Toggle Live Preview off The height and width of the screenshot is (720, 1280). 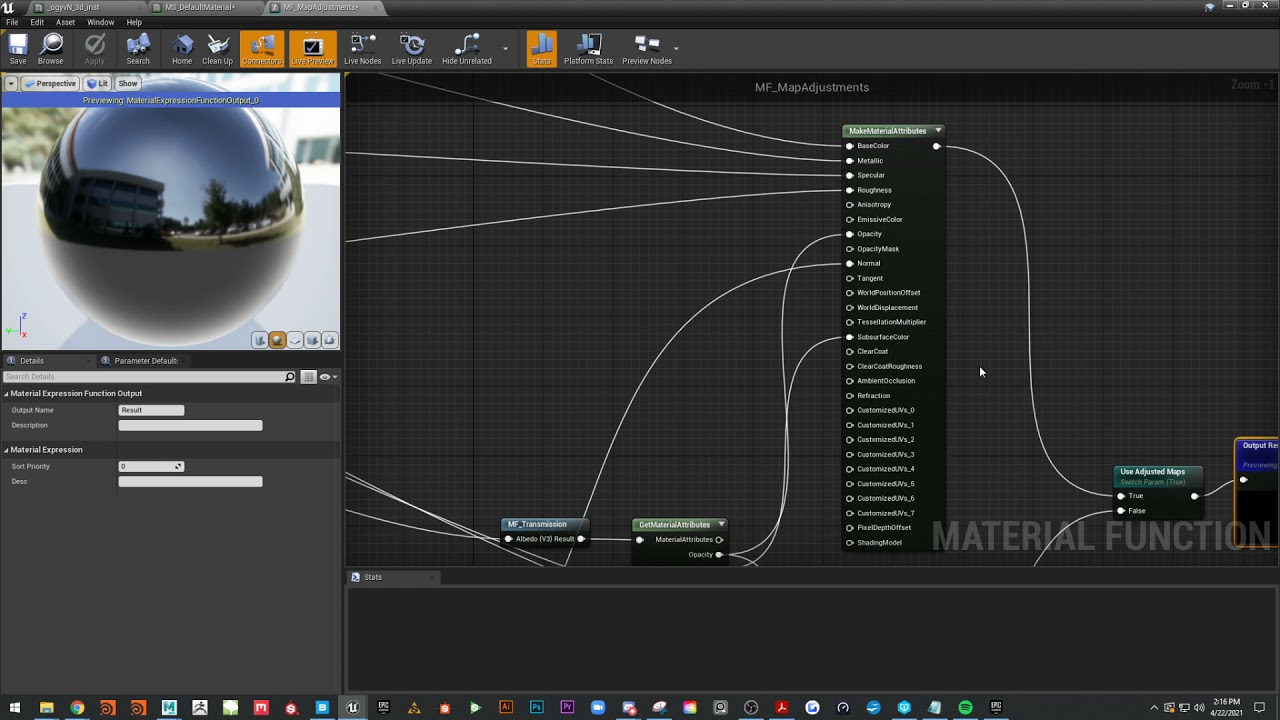pyautogui.click(x=312, y=49)
